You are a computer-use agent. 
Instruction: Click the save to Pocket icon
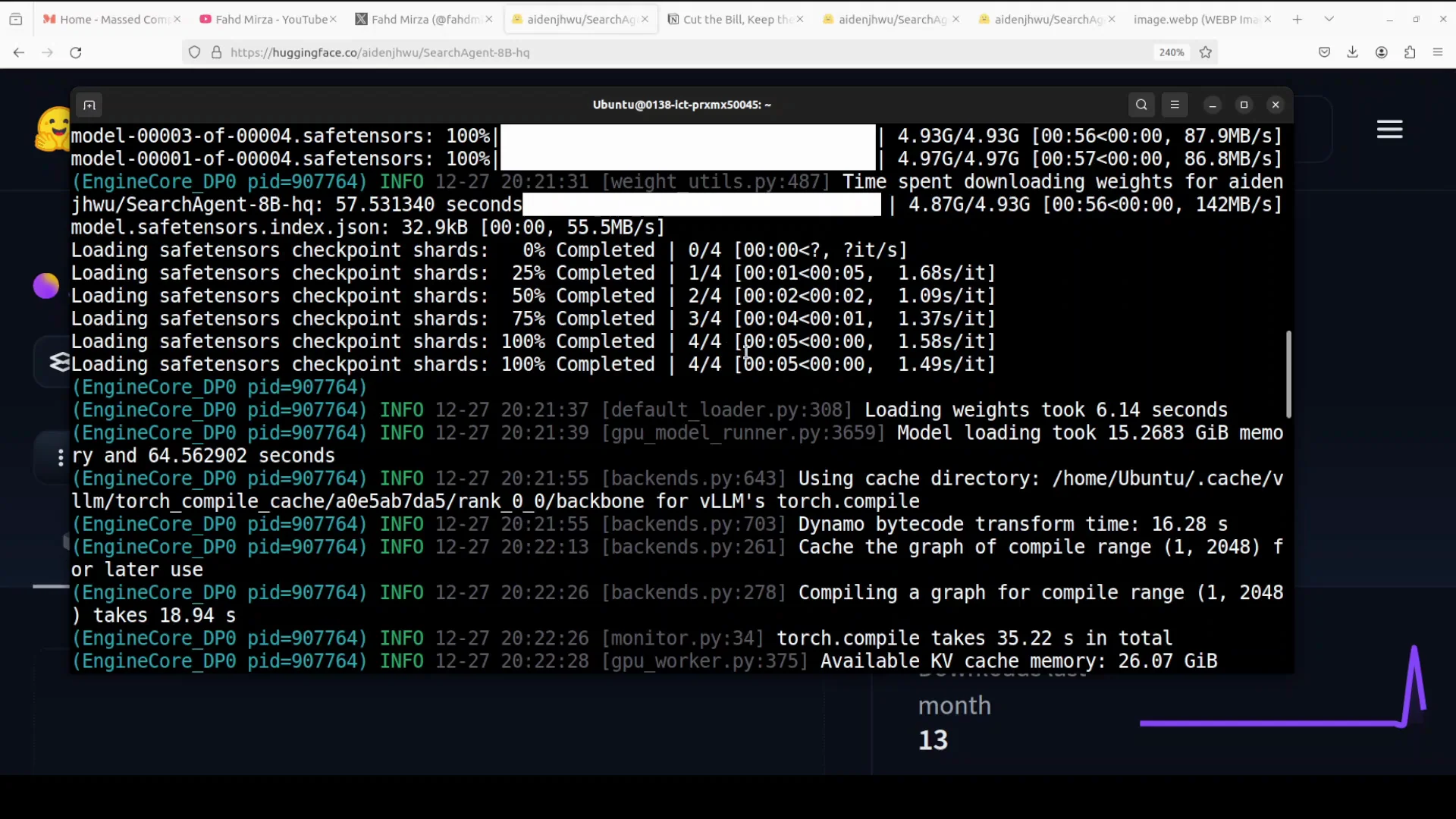pos(1324,52)
